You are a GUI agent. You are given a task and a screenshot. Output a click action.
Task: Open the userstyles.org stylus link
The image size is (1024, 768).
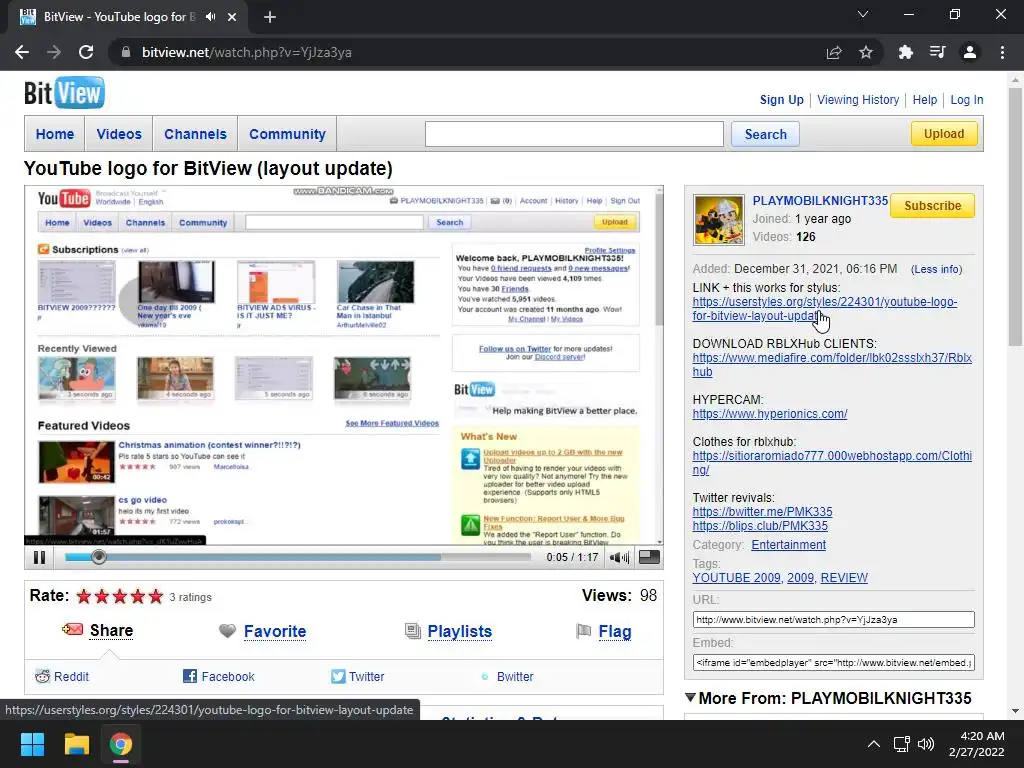click(x=824, y=309)
